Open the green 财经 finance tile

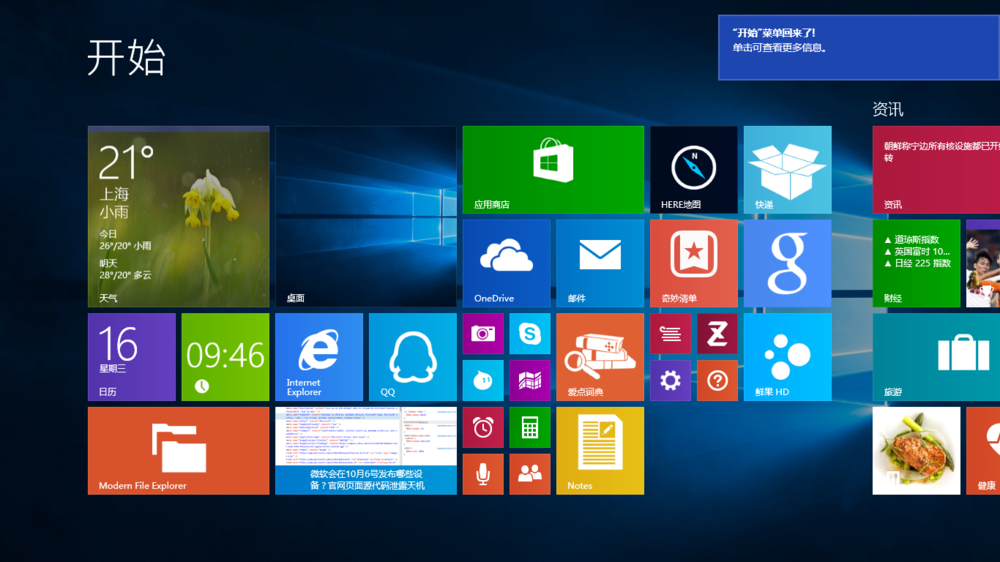point(916,263)
